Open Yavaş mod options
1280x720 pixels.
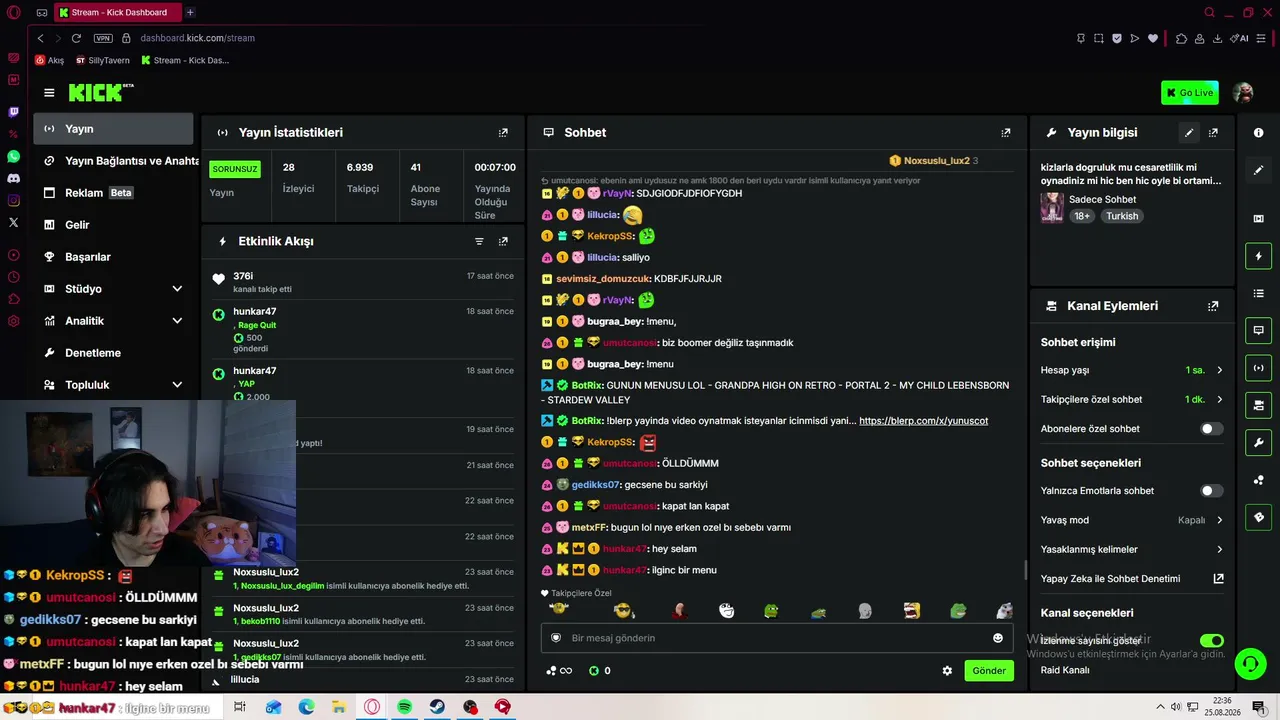[x=1132, y=520]
